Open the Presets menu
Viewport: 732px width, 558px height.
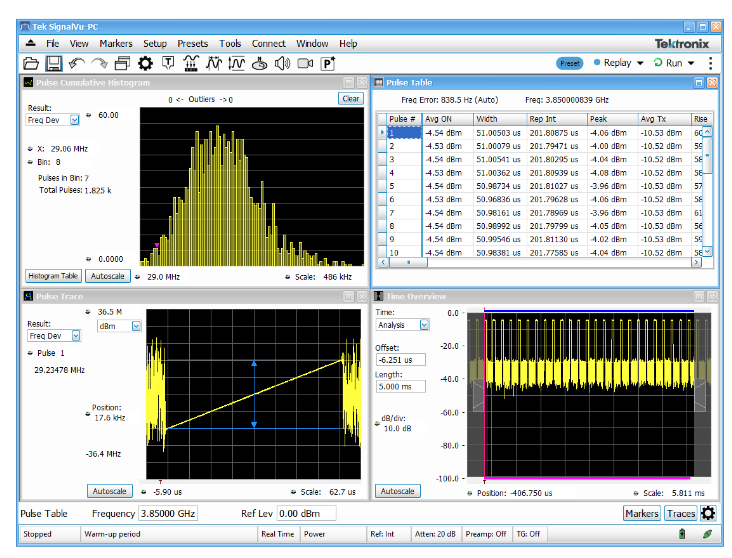point(192,43)
